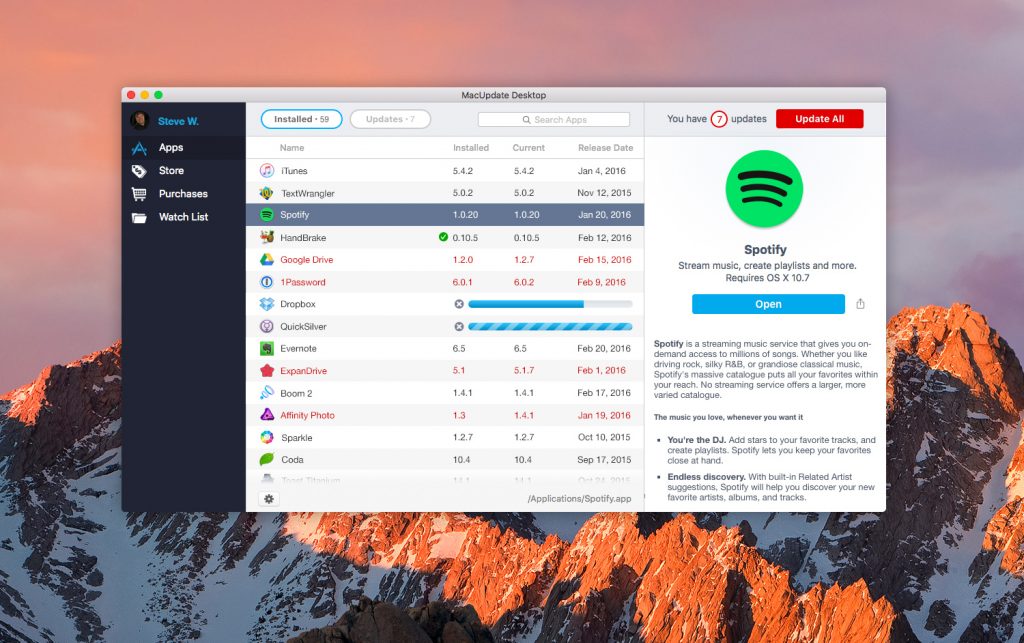Select the Affinity Photo row name

click(x=308, y=415)
